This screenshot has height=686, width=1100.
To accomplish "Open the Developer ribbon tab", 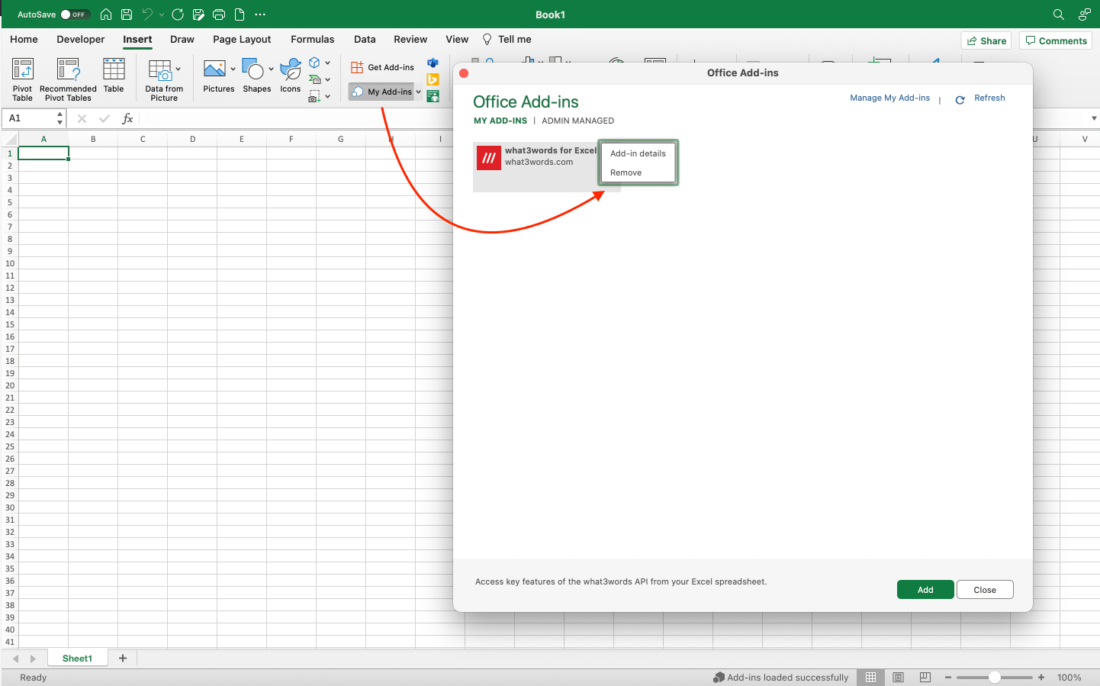I will 81,39.
